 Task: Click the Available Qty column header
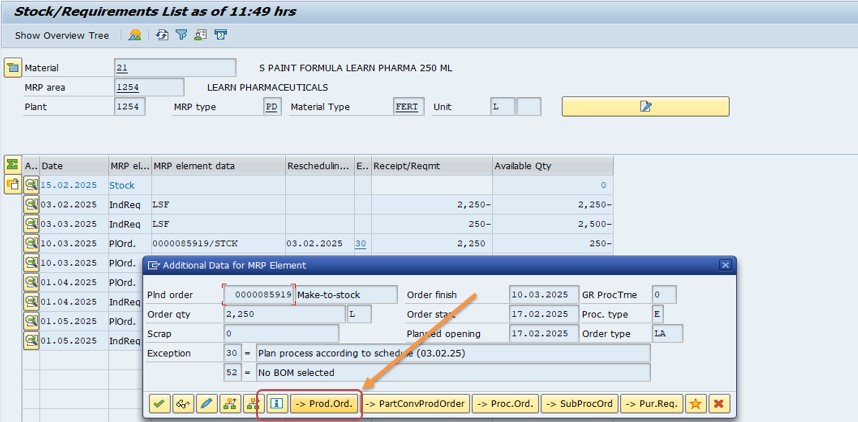pyautogui.click(x=553, y=165)
